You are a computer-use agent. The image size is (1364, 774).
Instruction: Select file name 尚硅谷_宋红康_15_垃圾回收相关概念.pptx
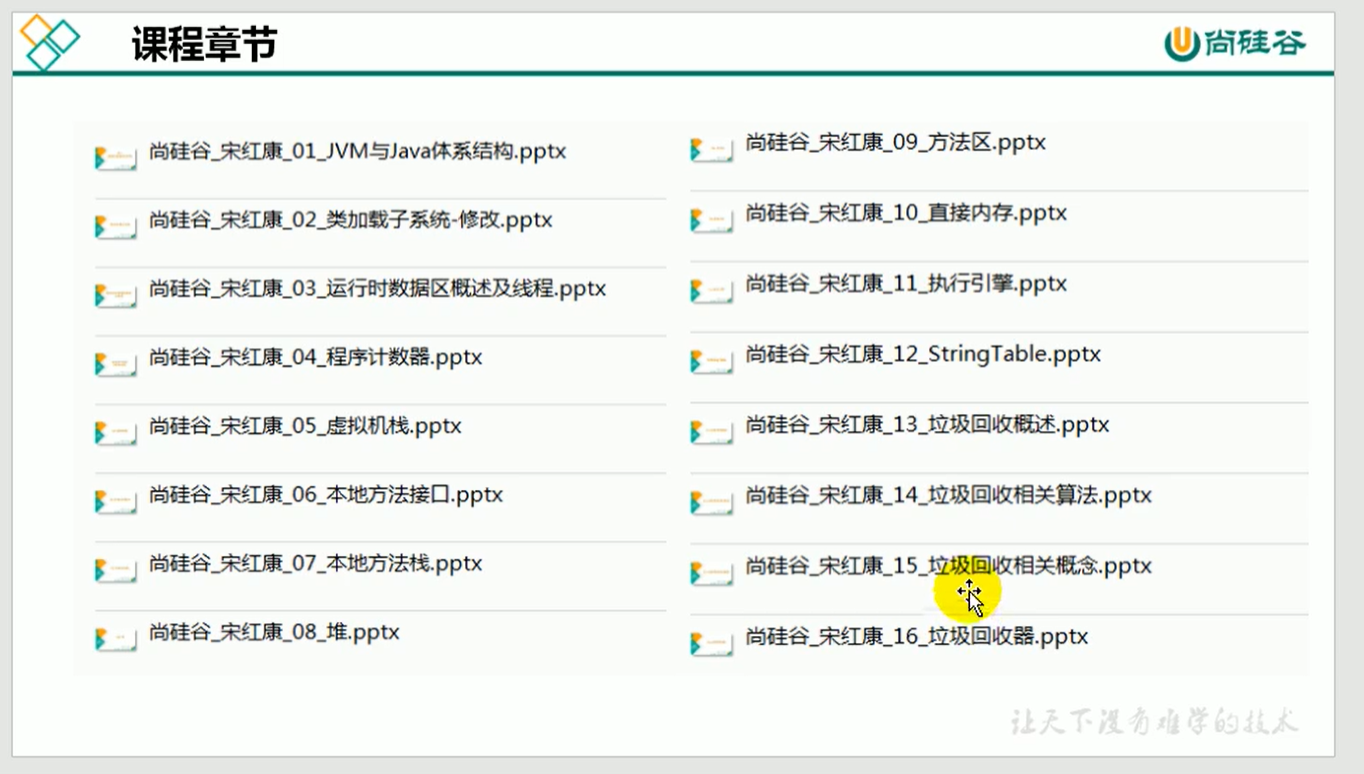point(949,566)
